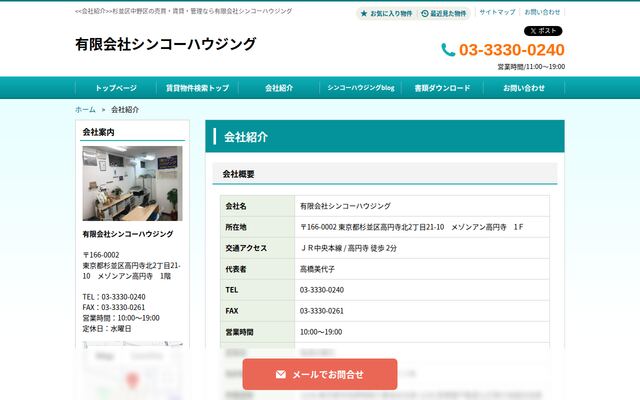This screenshot has height=400, width=640.
Task: Open お問い合わせ link in top header
Action: point(542,12)
